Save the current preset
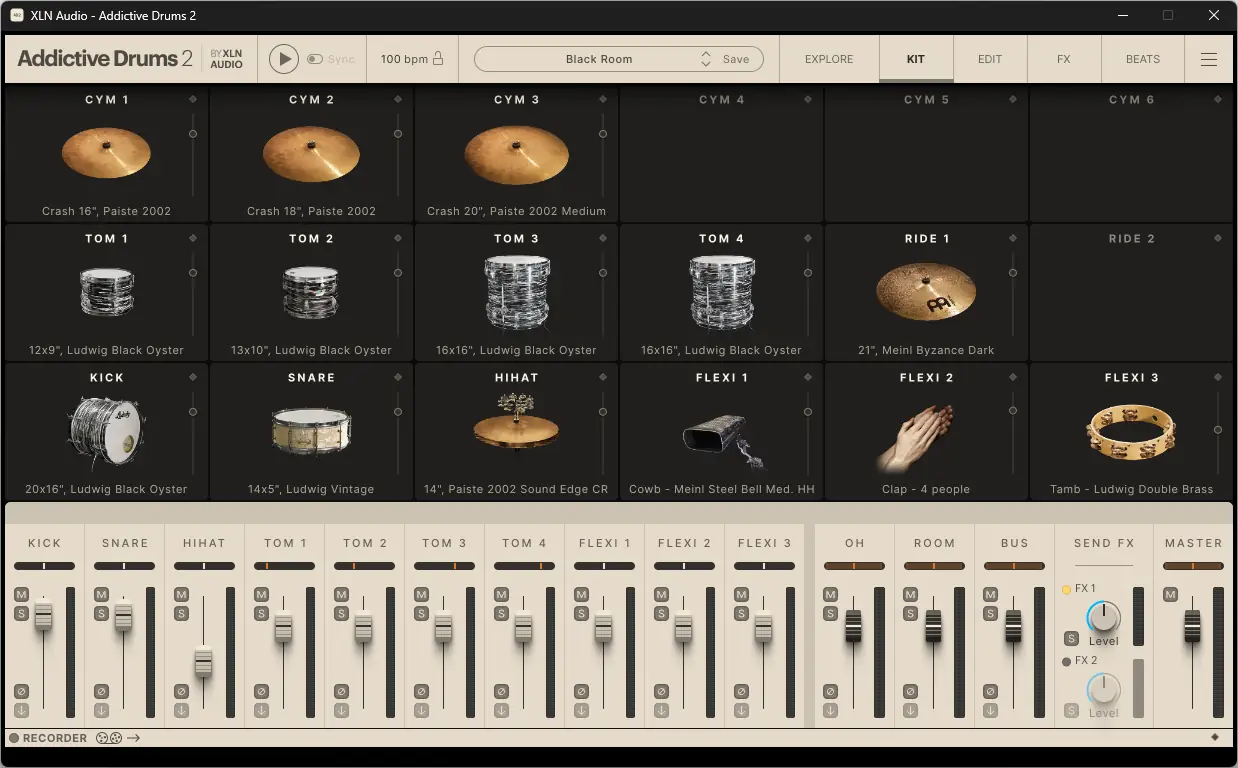This screenshot has width=1238, height=768. [x=736, y=59]
